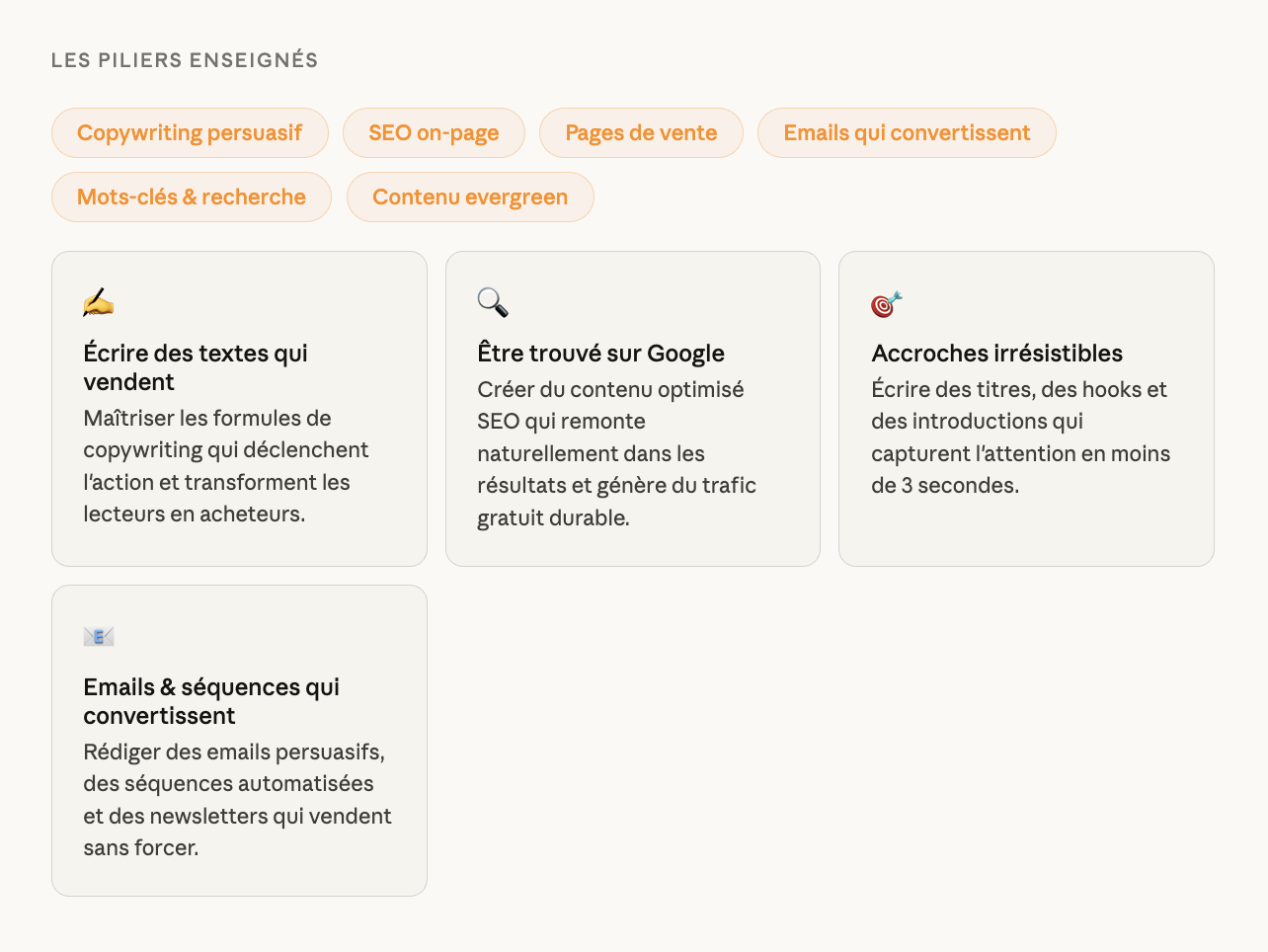This screenshot has width=1268, height=952.
Task: Click the description about formules de copywriting
Action: click(225, 466)
